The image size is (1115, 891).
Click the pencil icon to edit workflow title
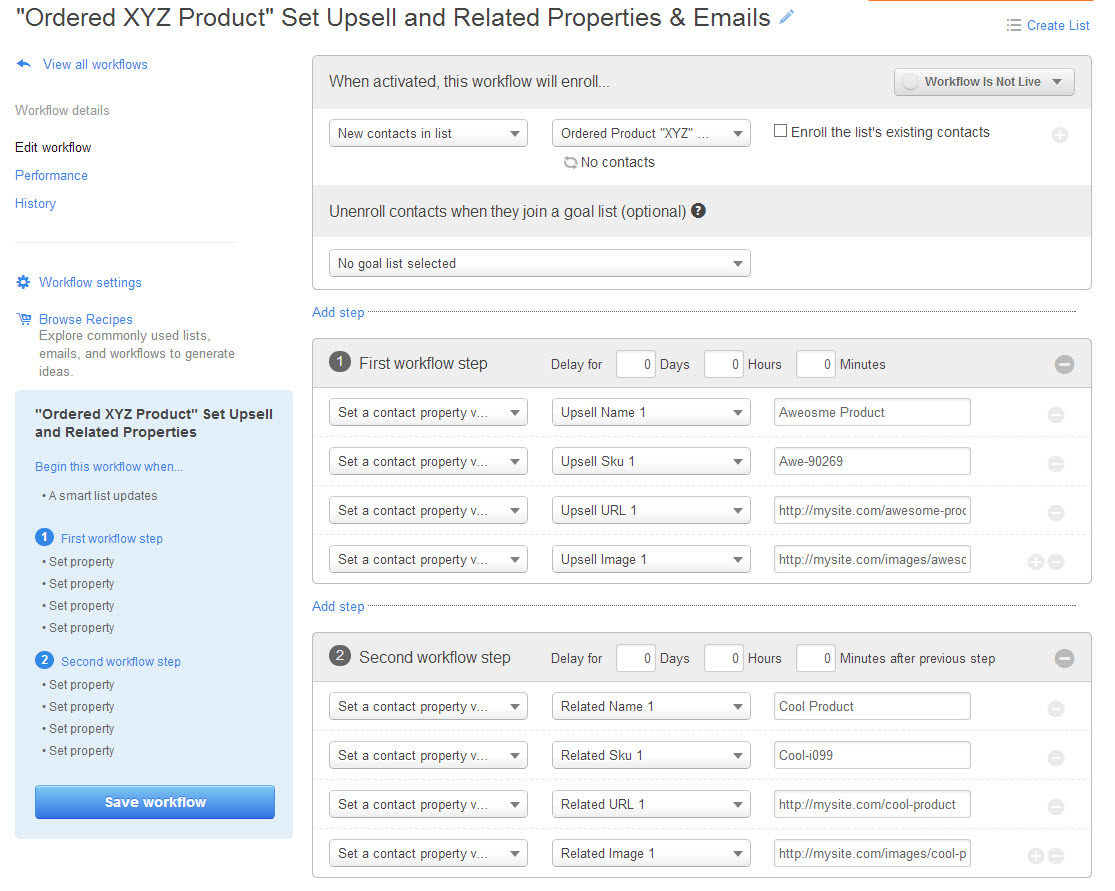pyautogui.click(x=787, y=17)
